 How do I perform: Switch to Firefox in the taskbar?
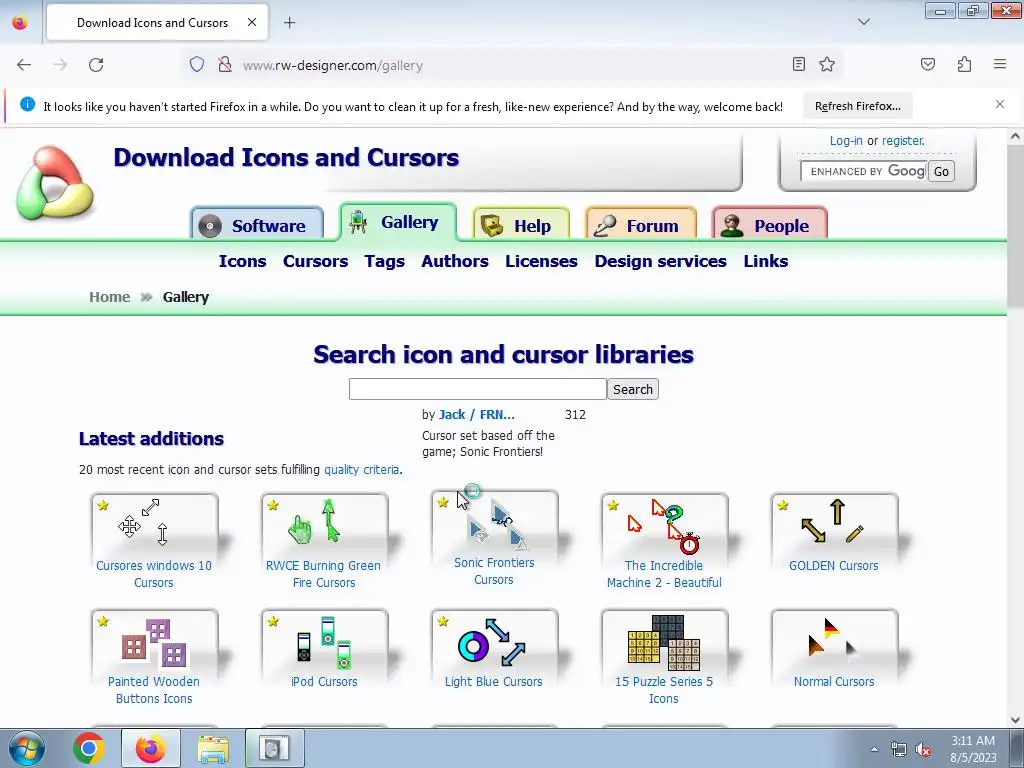[151, 748]
